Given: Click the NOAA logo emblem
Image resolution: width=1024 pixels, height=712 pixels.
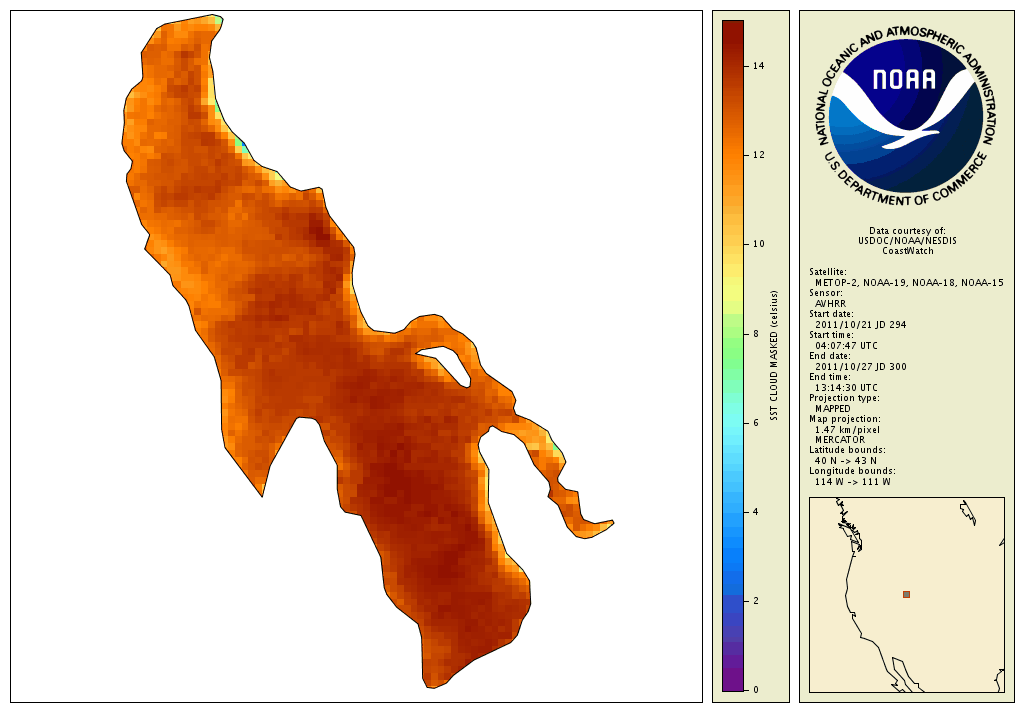Looking at the screenshot, I should (x=906, y=117).
